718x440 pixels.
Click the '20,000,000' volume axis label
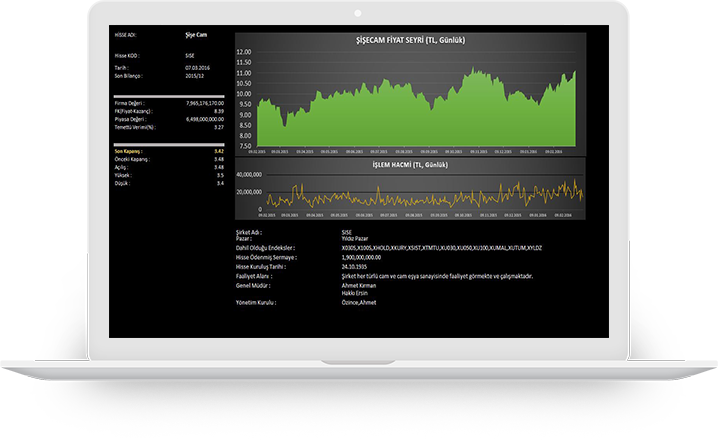[x=249, y=192]
